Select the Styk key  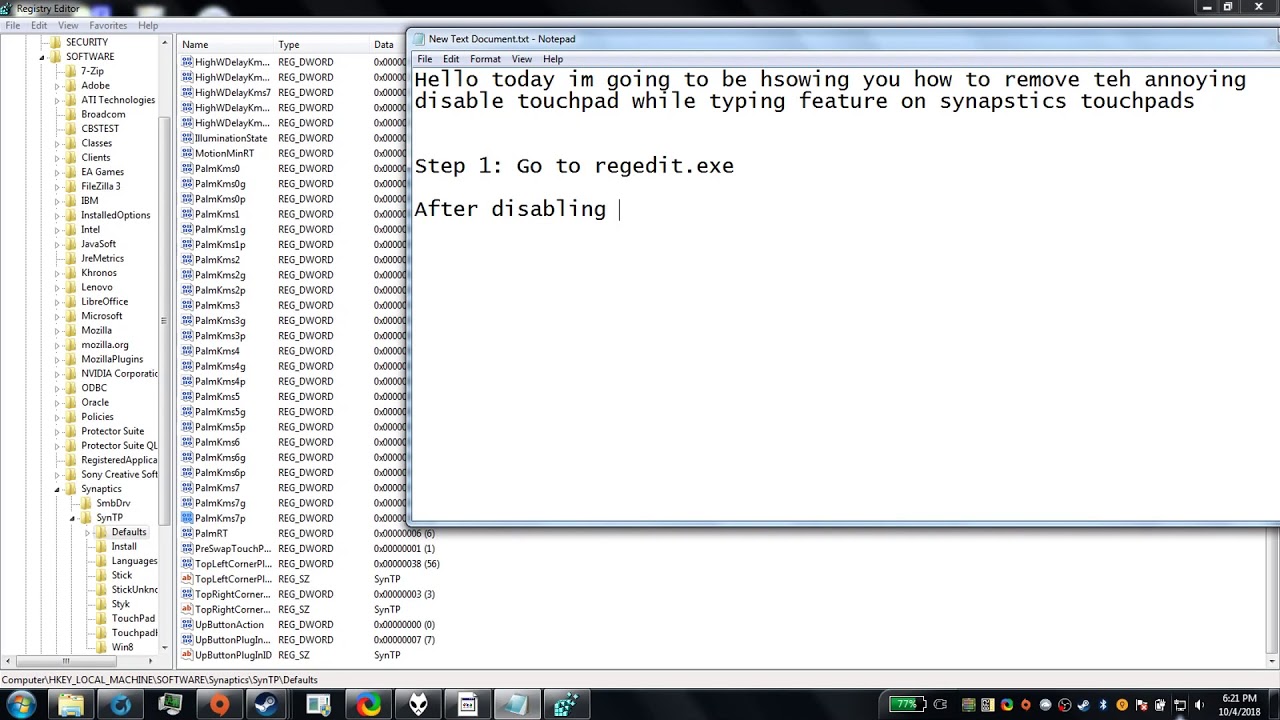click(x=121, y=604)
